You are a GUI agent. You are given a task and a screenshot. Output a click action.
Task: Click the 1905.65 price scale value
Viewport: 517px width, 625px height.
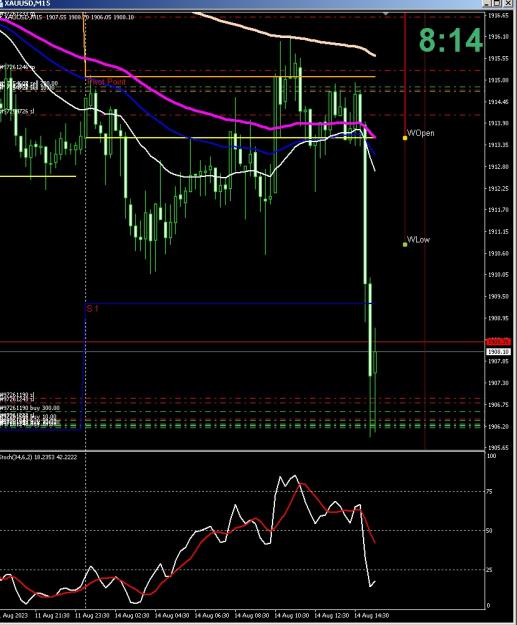click(498, 448)
